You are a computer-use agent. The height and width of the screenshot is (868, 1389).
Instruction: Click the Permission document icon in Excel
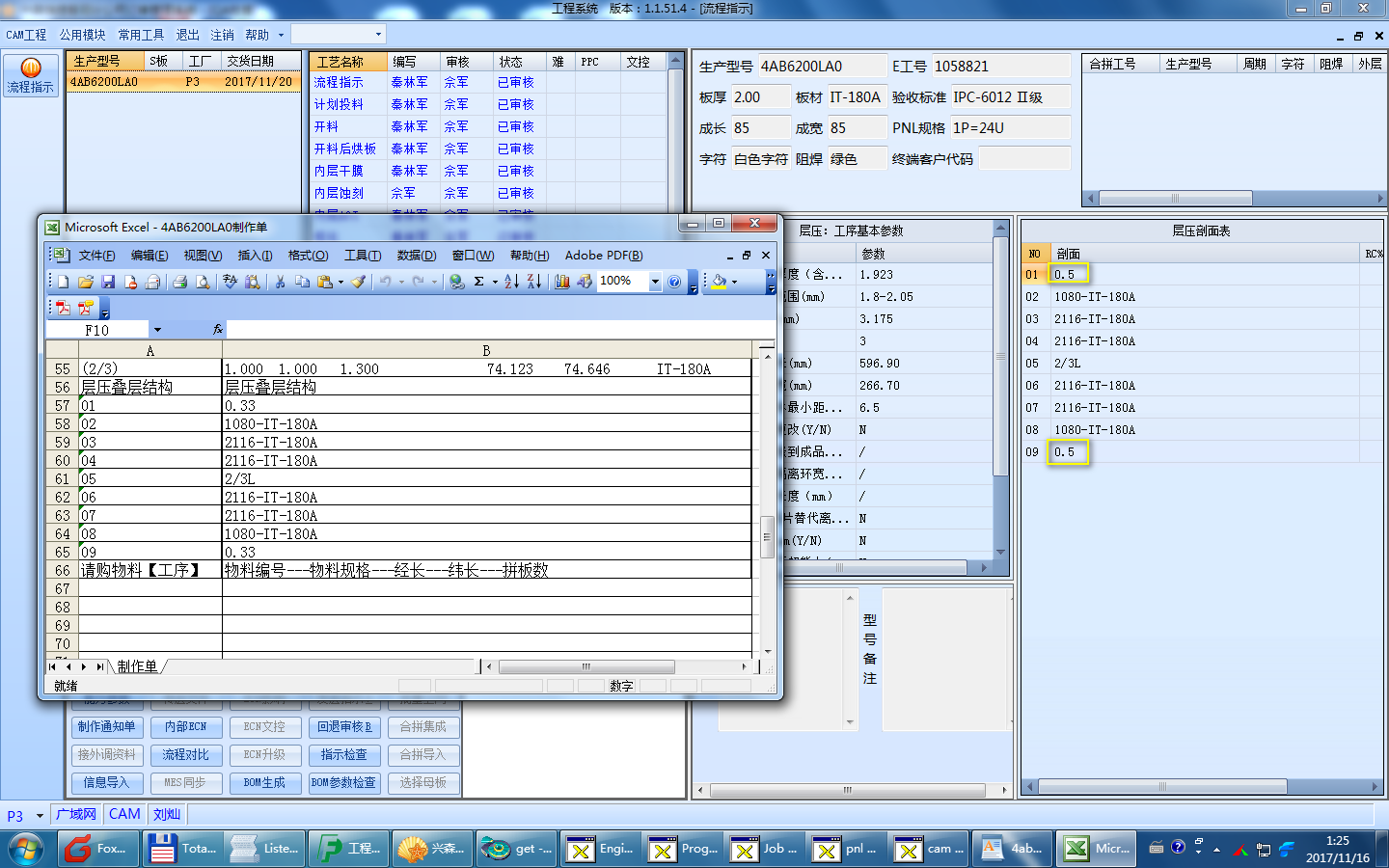coord(129,282)
